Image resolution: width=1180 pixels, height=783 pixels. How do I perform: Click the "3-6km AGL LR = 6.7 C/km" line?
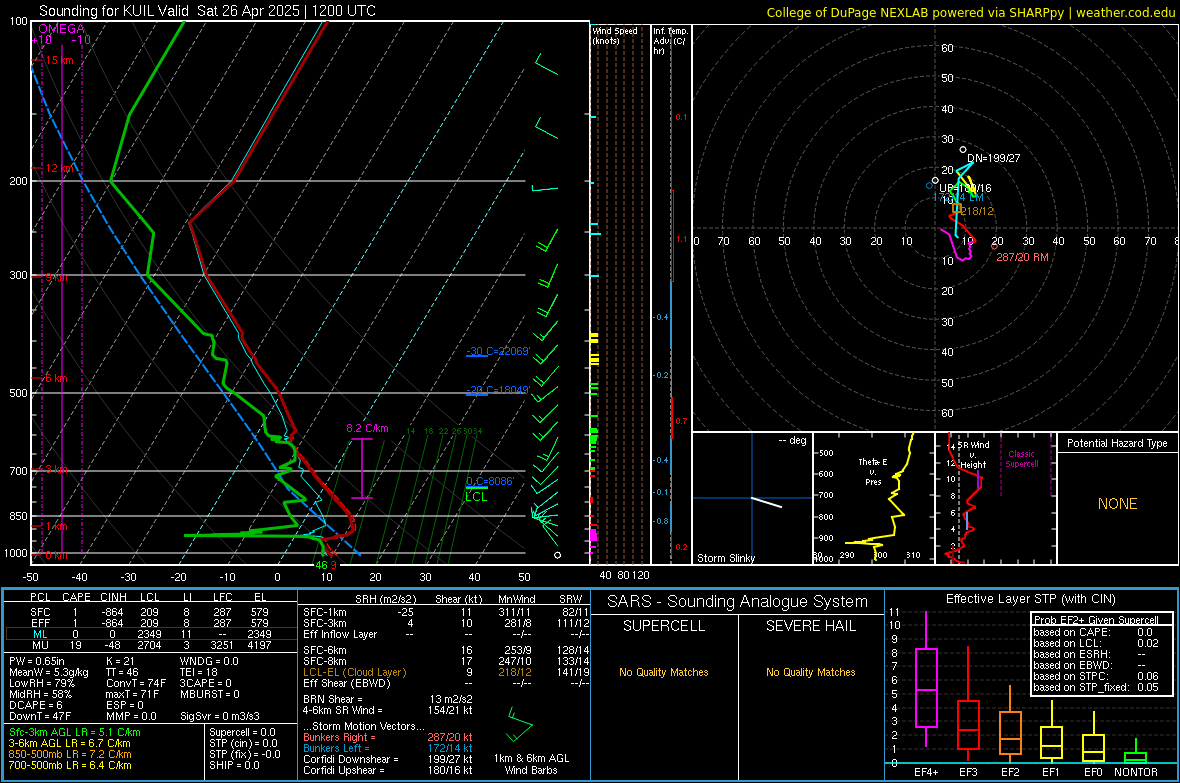[x=70, y=743]
